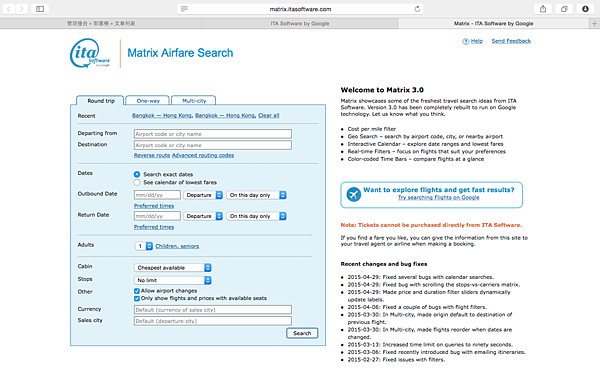Image resolution: width=600 pixels, height=375 pixels.
Task: Open Adults count dropdown
Action: click(144, 246)
